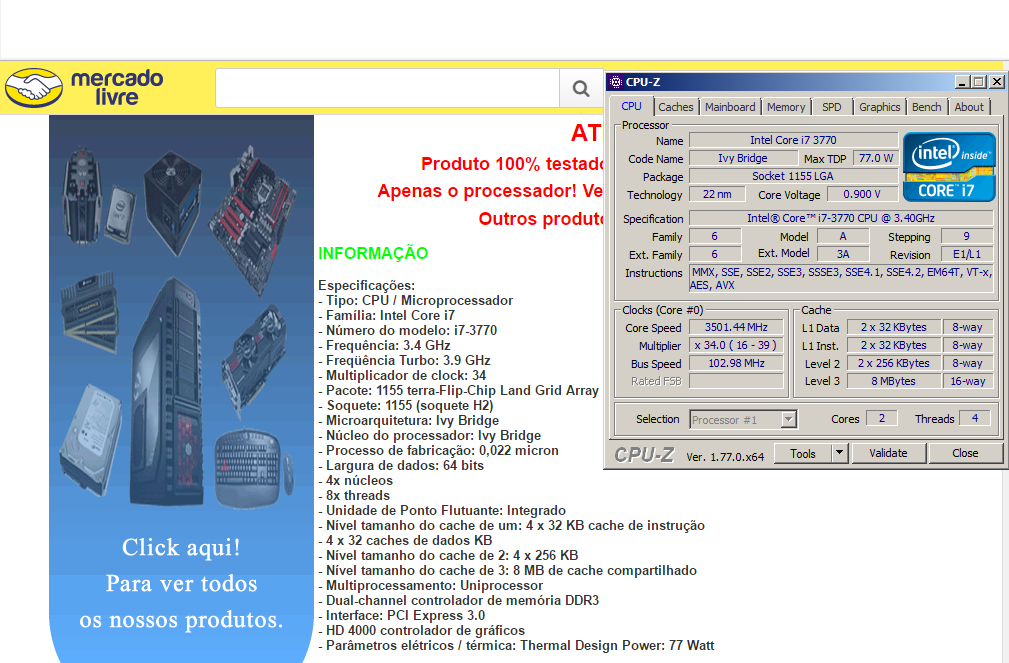Click the search magnifier icon
The image size is (1009, 663).
tap(580, 88)
